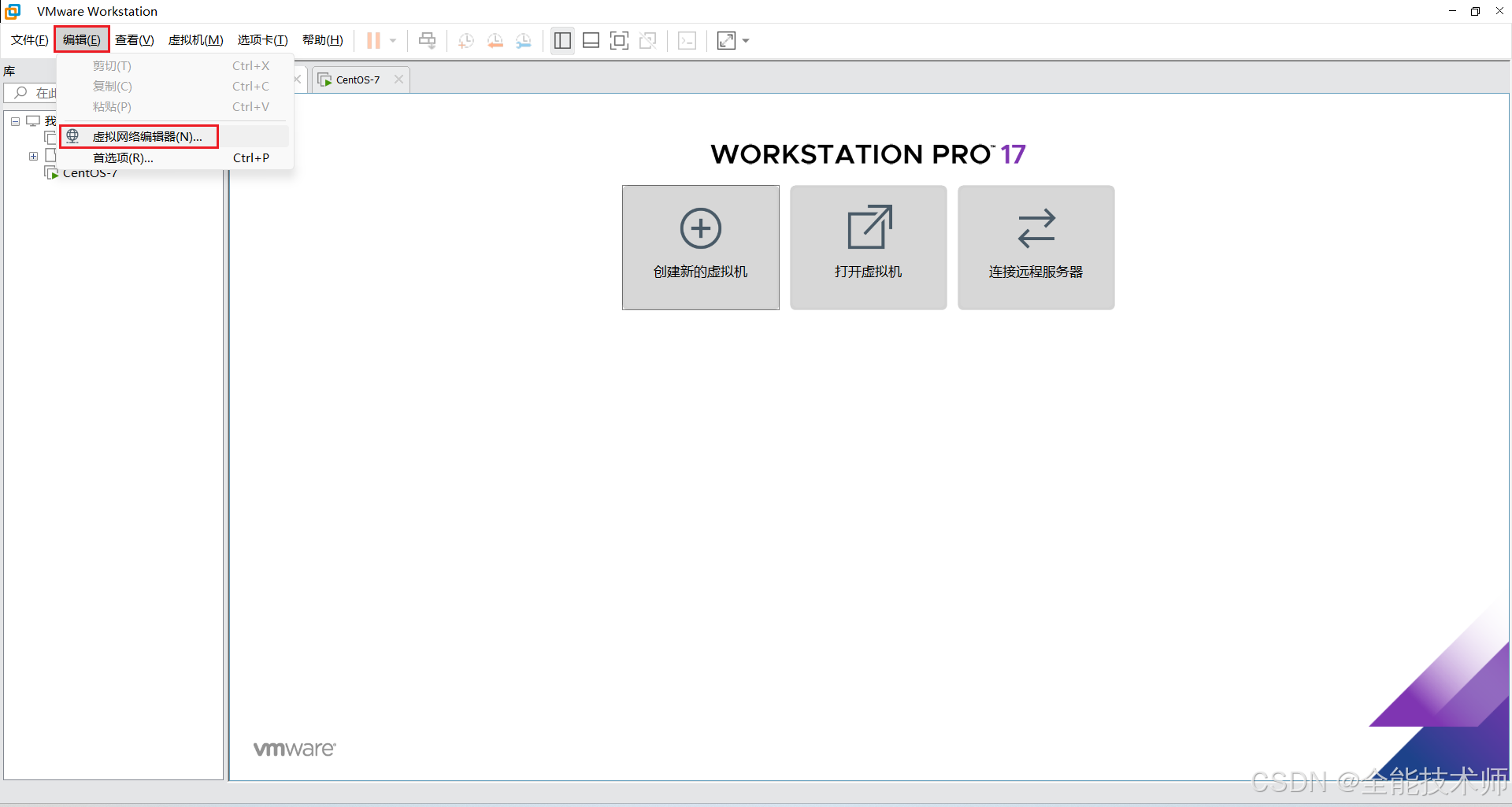
Task: Click the CentOS-7 tab VM icon
Action: tap(324, 80)
